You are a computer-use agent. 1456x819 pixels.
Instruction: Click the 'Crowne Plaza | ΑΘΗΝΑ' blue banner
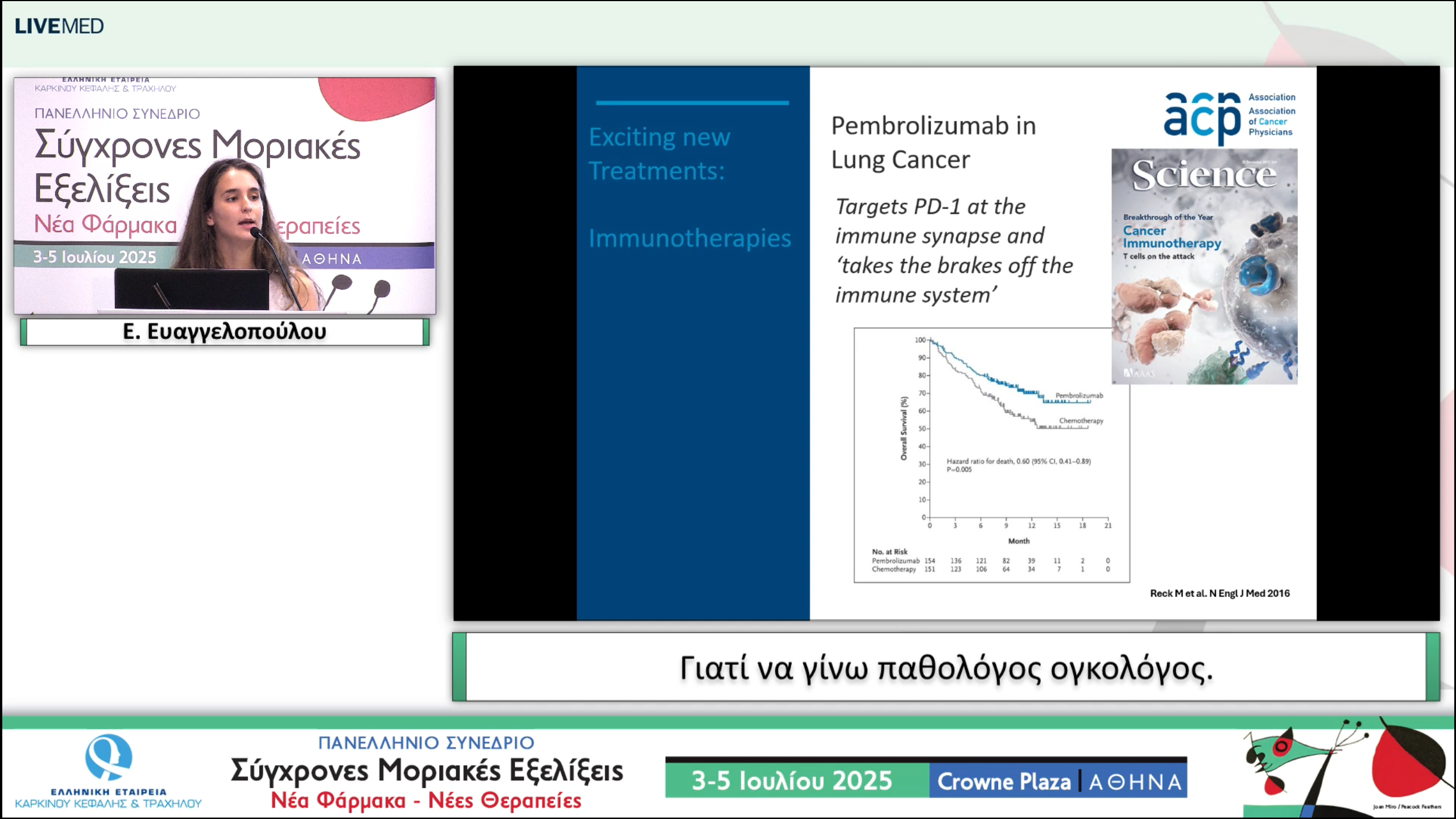tap(1059, 781)
